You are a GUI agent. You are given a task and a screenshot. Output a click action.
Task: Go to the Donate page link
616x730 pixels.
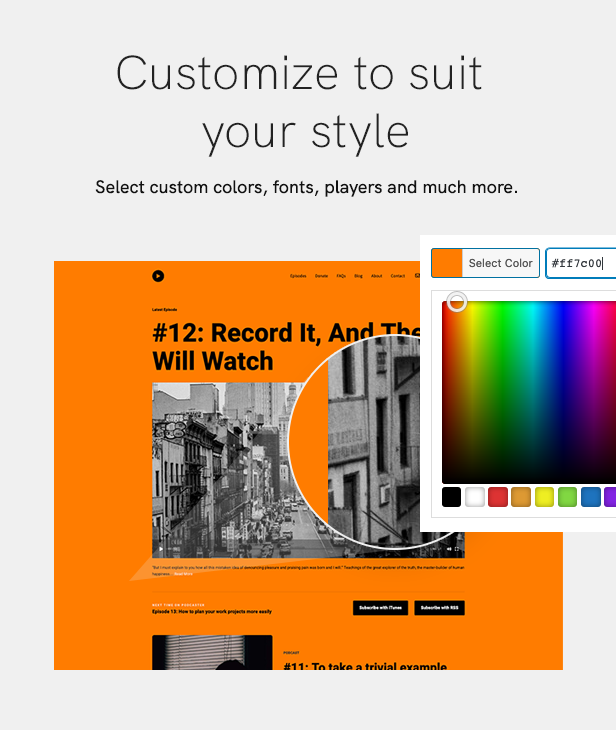coord(321,276)
